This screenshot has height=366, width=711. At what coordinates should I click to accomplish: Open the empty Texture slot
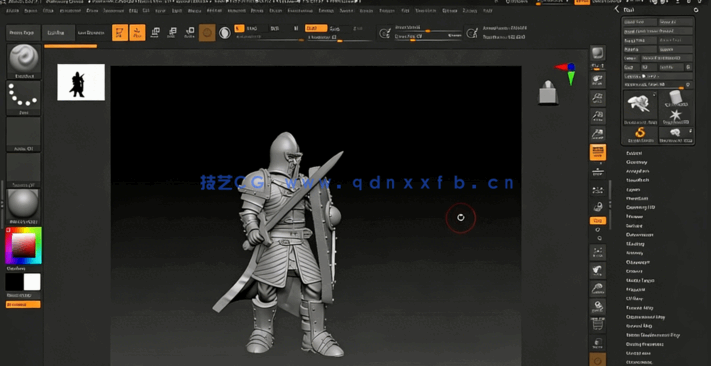pyautogui.click(x=24, y=170)
